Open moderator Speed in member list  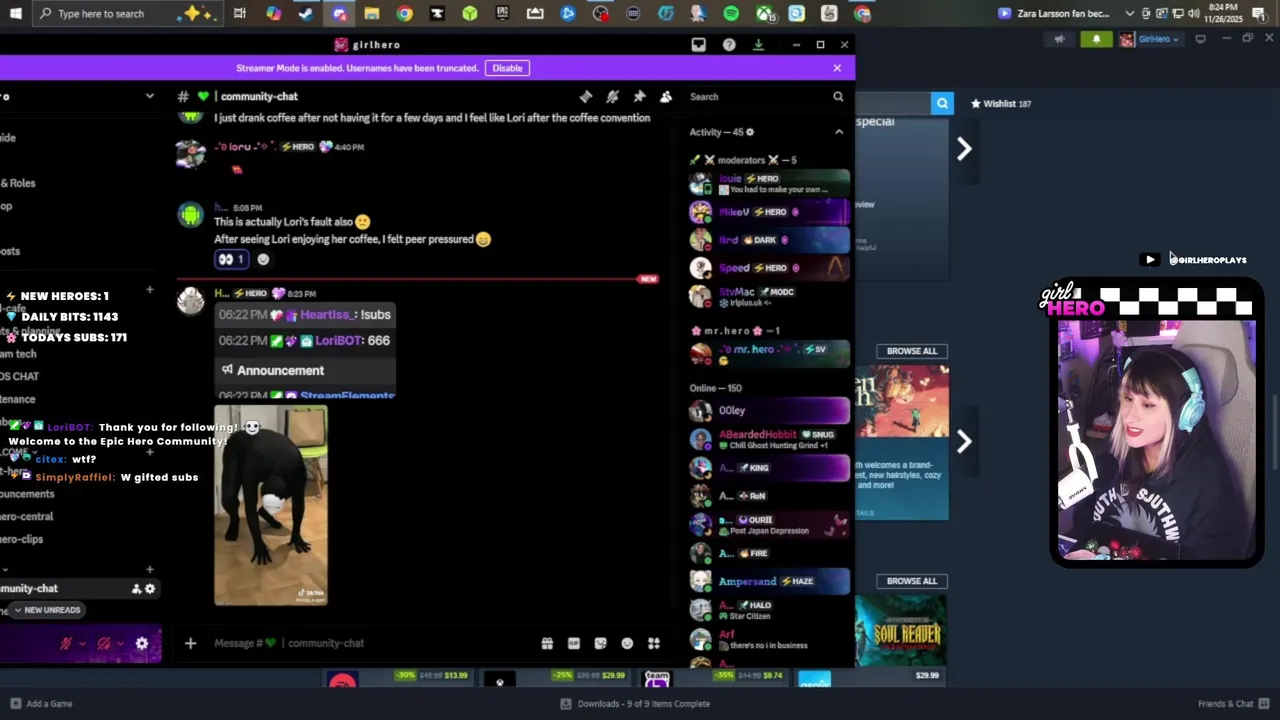pyautogui.click(x=769, y=268)
